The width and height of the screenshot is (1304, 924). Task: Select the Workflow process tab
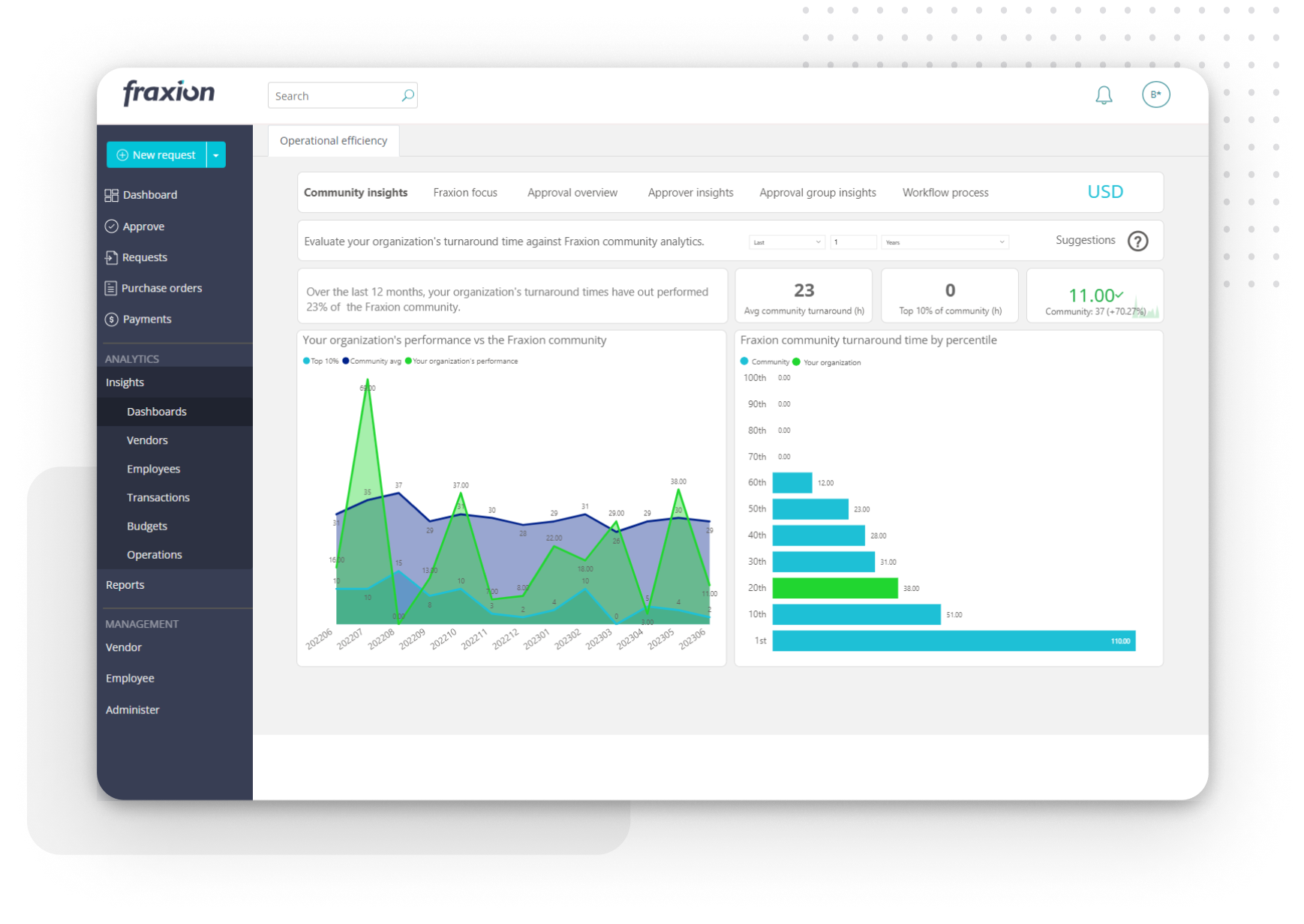[945, 192]
